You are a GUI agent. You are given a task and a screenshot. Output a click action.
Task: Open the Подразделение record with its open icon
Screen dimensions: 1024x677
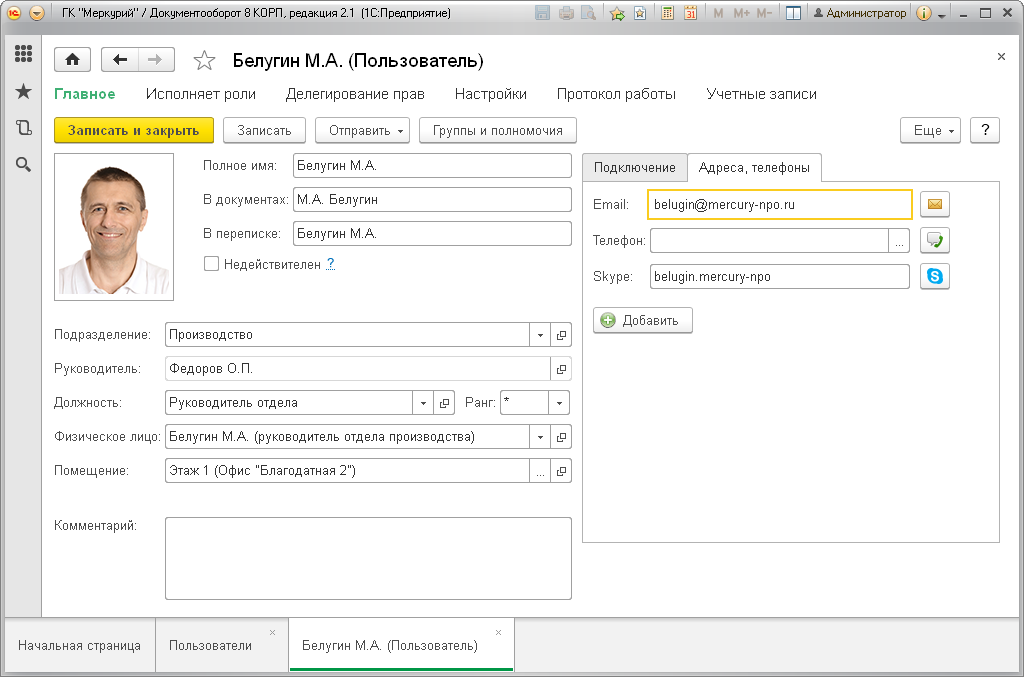pyautogui.click(x=561, y=335)
